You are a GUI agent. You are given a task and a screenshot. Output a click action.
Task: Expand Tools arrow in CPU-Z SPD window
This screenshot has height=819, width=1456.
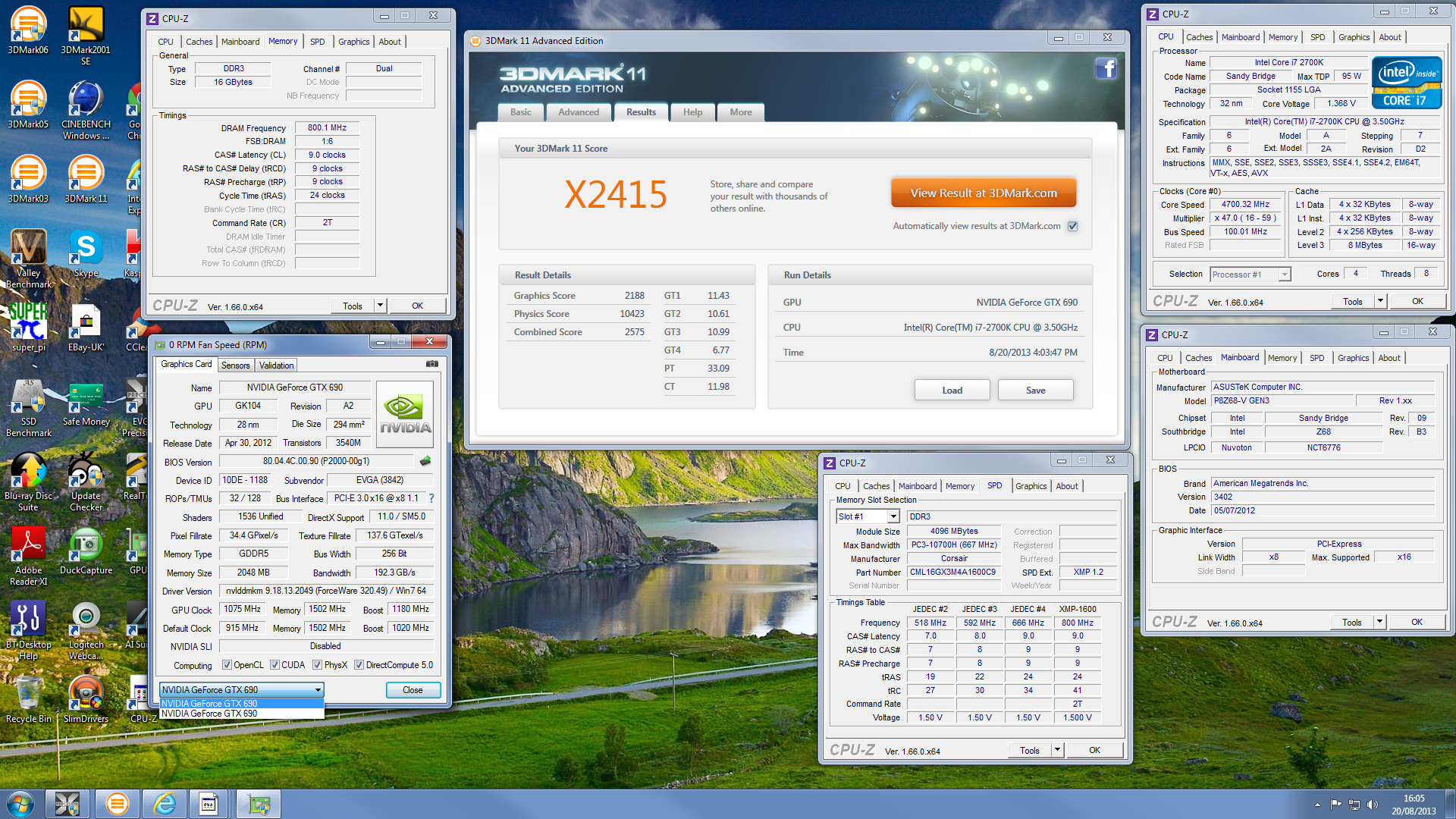(x=1057, y=750)
